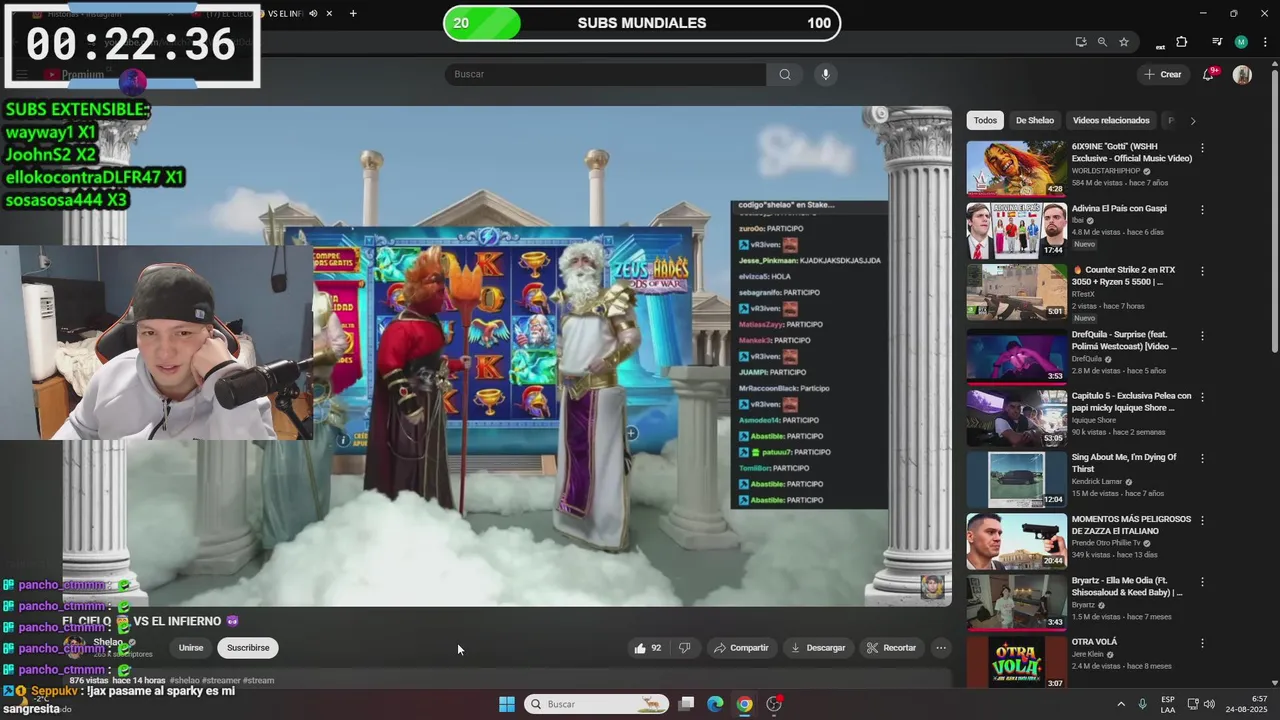Start voice search with microphone icon
This screenshot has height=720, width=1280.
point(825,74)
